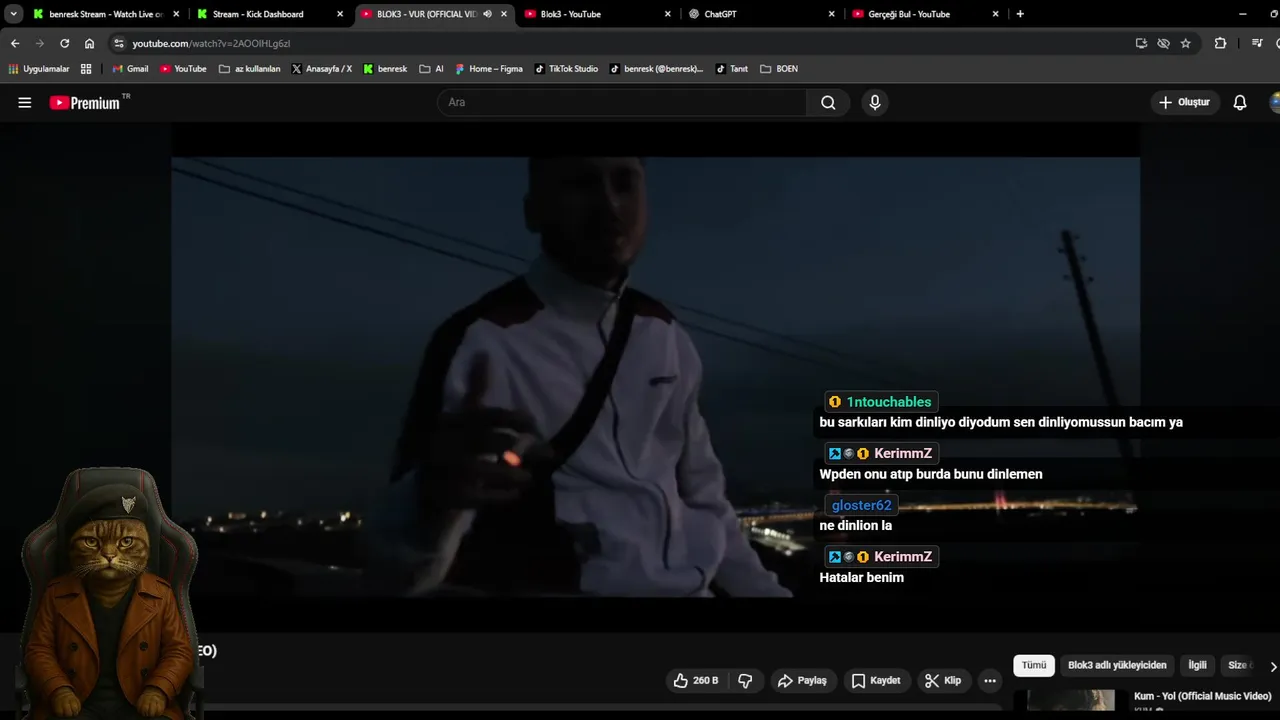Expand the AI bookmarks folder
This screenshot has width=1280, height=720.
tap(431, 69)
